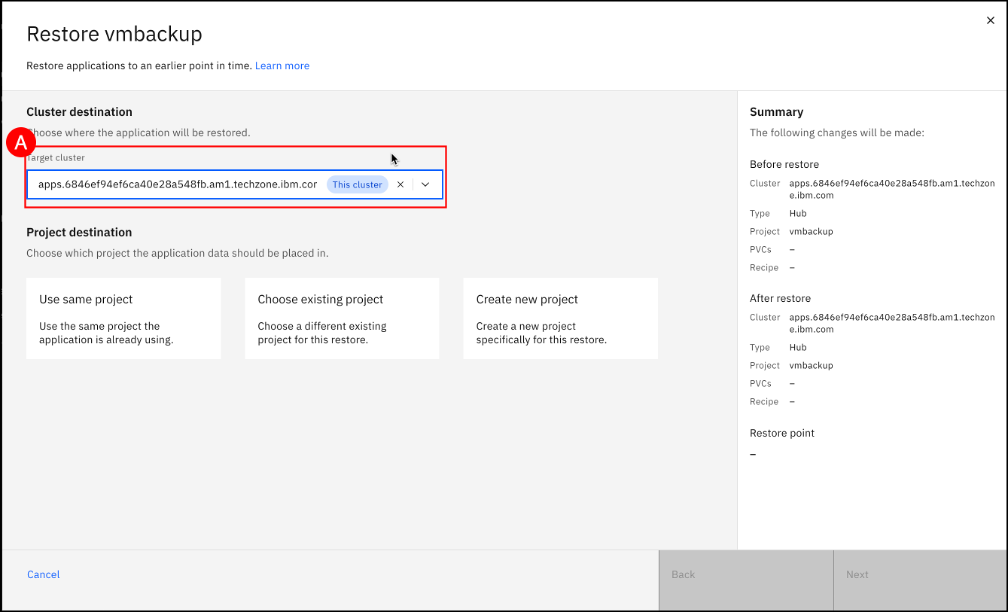This screenshot has height=612, width=1008.
Task: Select the 'Use same project' tile
Action: 123,318
